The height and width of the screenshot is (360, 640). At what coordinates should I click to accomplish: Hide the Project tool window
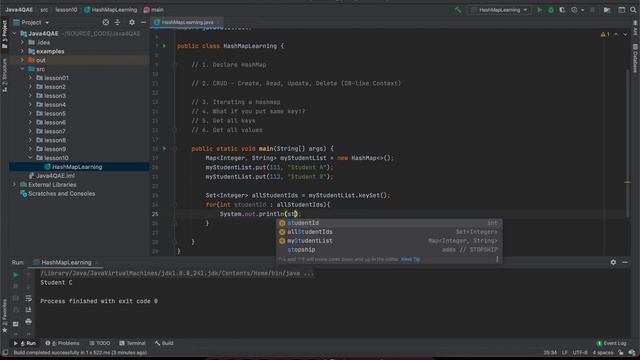[143, 22]
